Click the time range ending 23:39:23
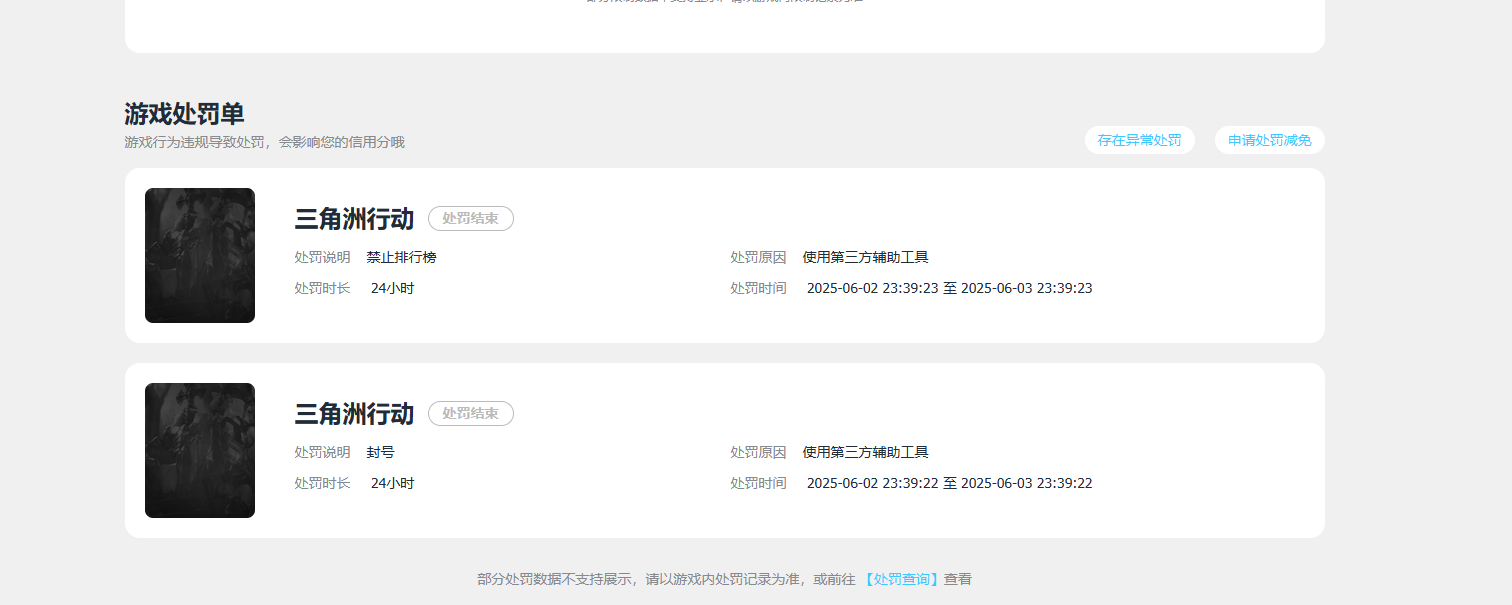1512x605 pixels. pos(949,288)
